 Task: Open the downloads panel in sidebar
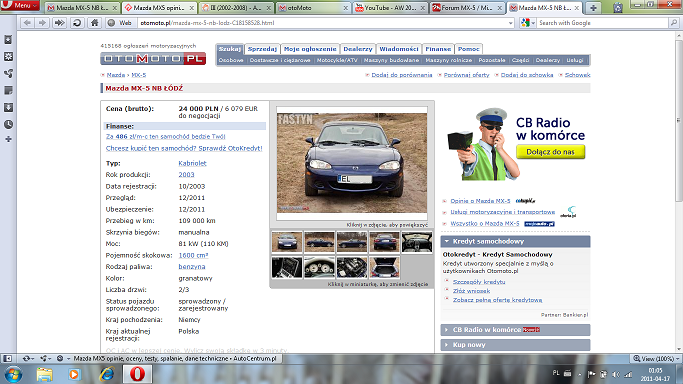coord(8,108)
